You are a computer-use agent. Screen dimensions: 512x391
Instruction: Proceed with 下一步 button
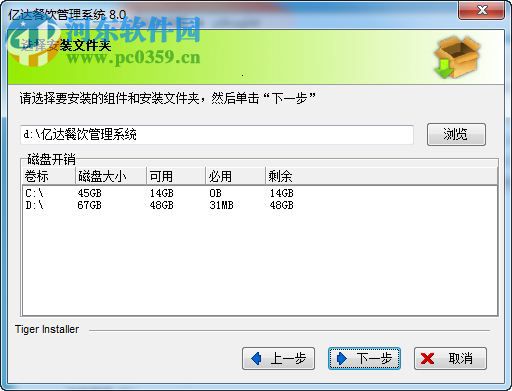click(x=364, y=359)
